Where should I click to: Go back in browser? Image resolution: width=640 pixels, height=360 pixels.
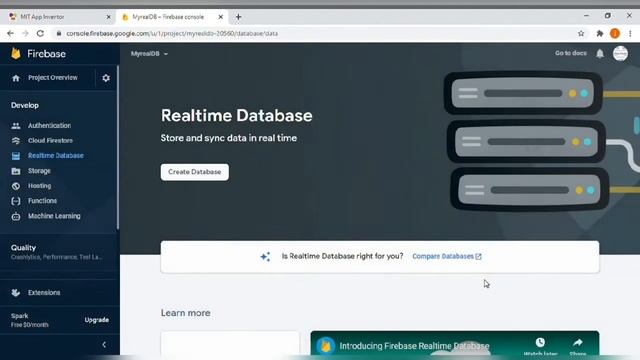click(x=10, y=33)
